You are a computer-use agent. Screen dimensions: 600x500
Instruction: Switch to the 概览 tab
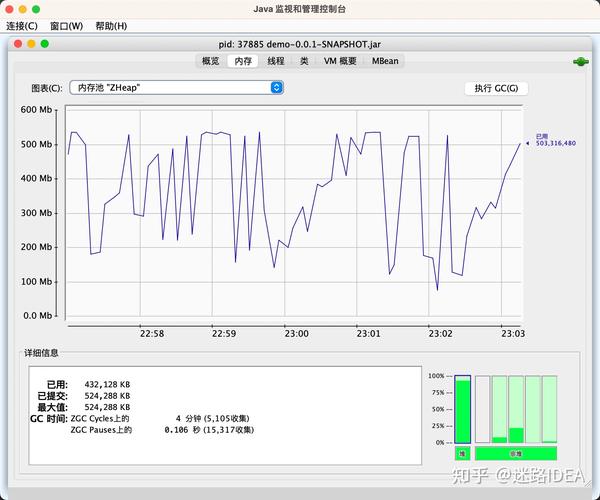click(x=210, y=61)
